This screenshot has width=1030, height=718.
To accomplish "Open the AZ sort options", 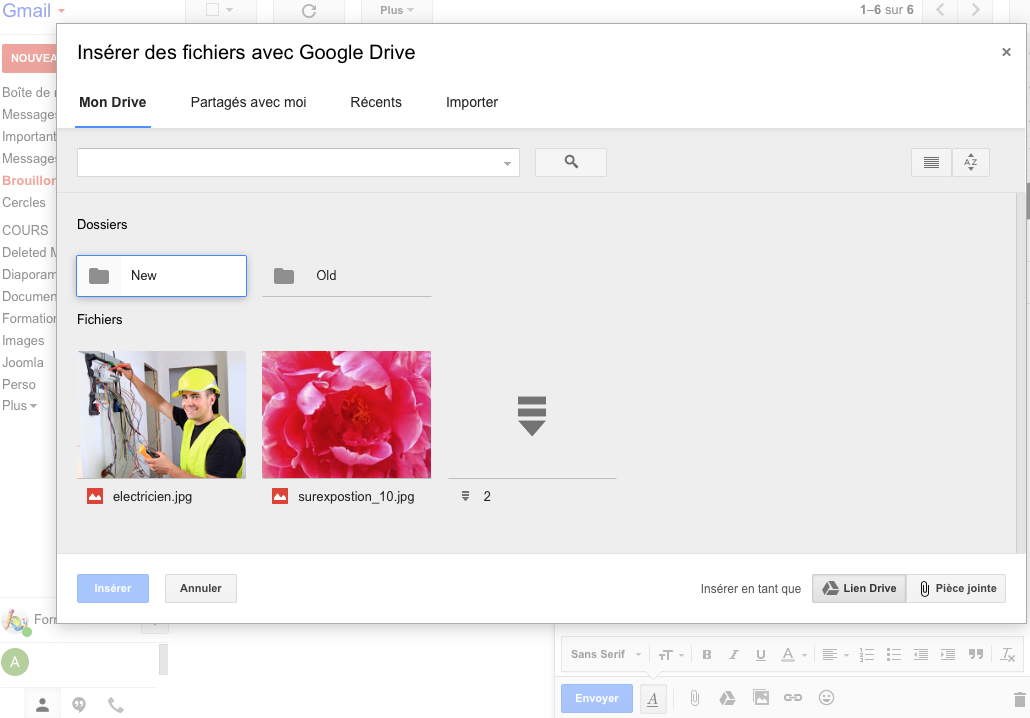I will pos(971,162).
